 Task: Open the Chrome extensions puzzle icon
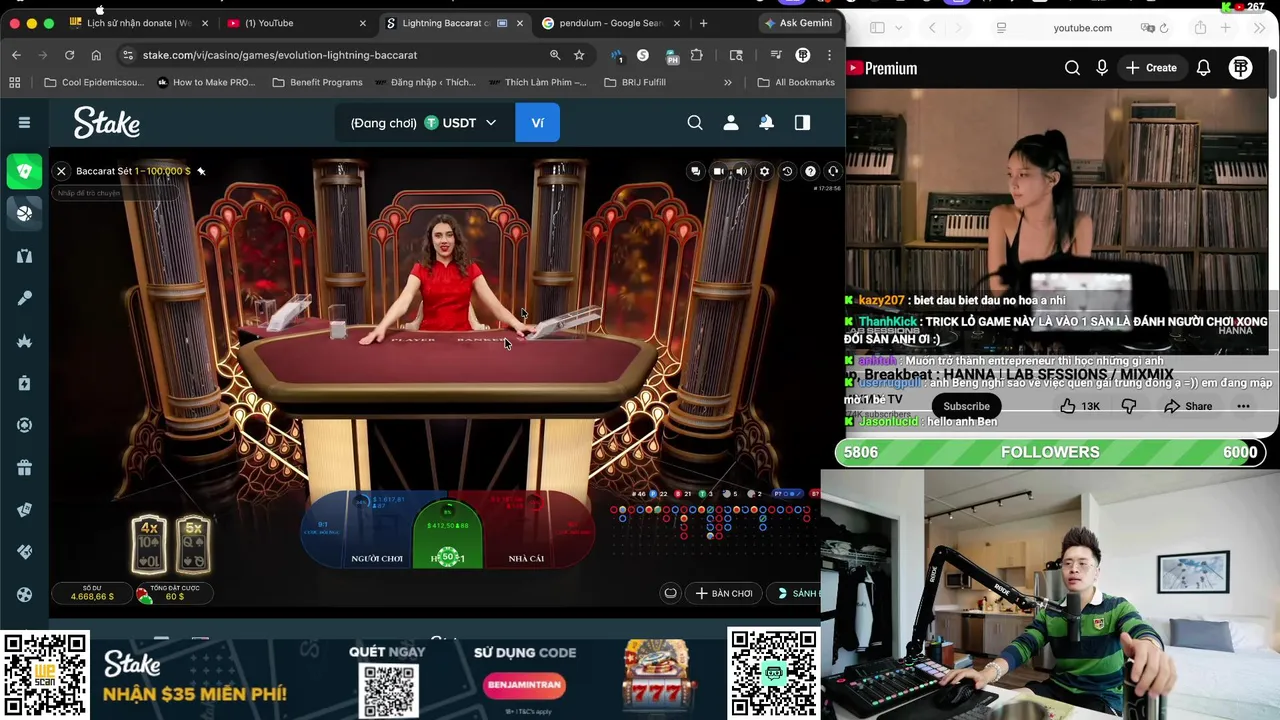(697, 55)
